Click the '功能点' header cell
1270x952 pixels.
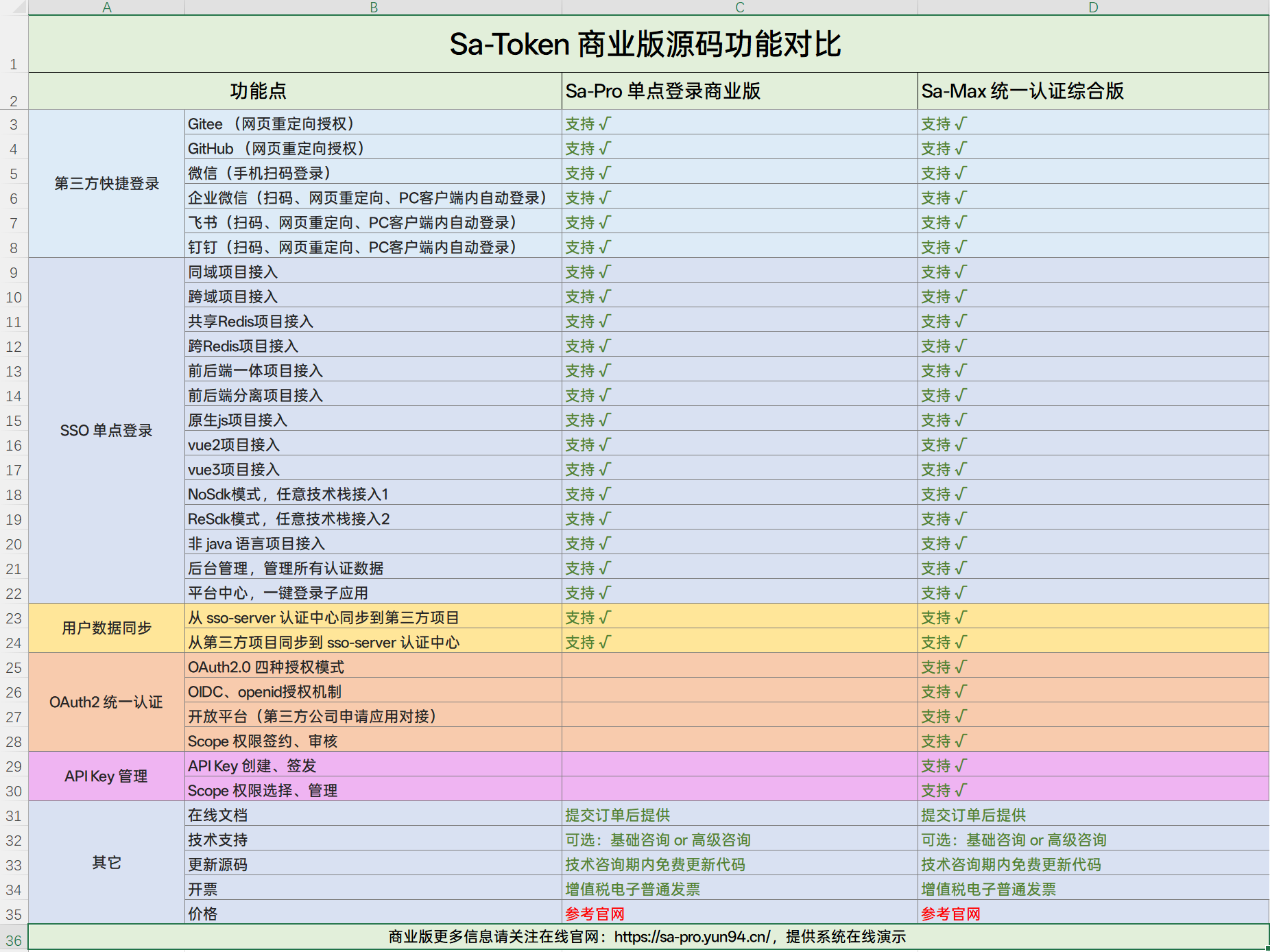point(295,91)
